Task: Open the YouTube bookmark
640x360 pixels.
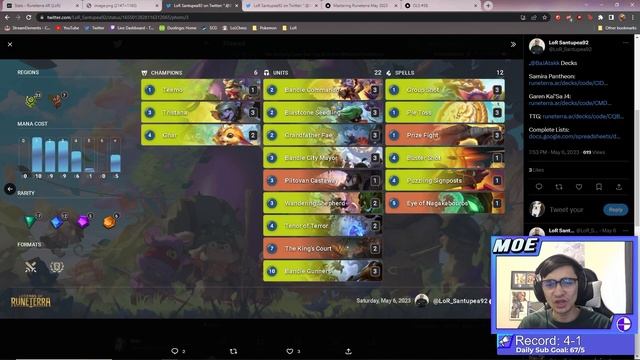Action: (x=67, y=28)
